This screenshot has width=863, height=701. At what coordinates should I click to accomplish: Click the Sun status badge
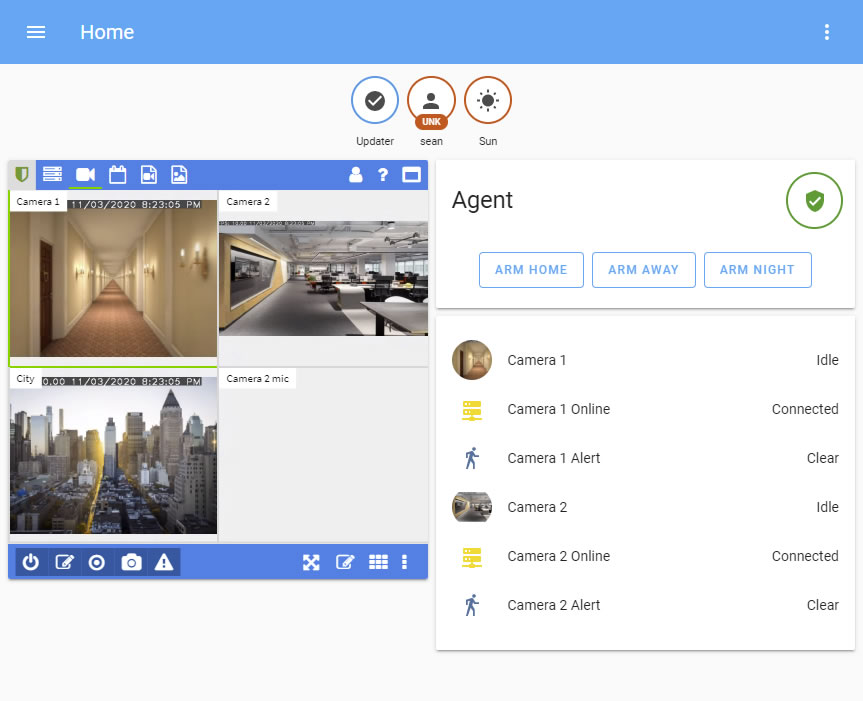coord(488,101)
